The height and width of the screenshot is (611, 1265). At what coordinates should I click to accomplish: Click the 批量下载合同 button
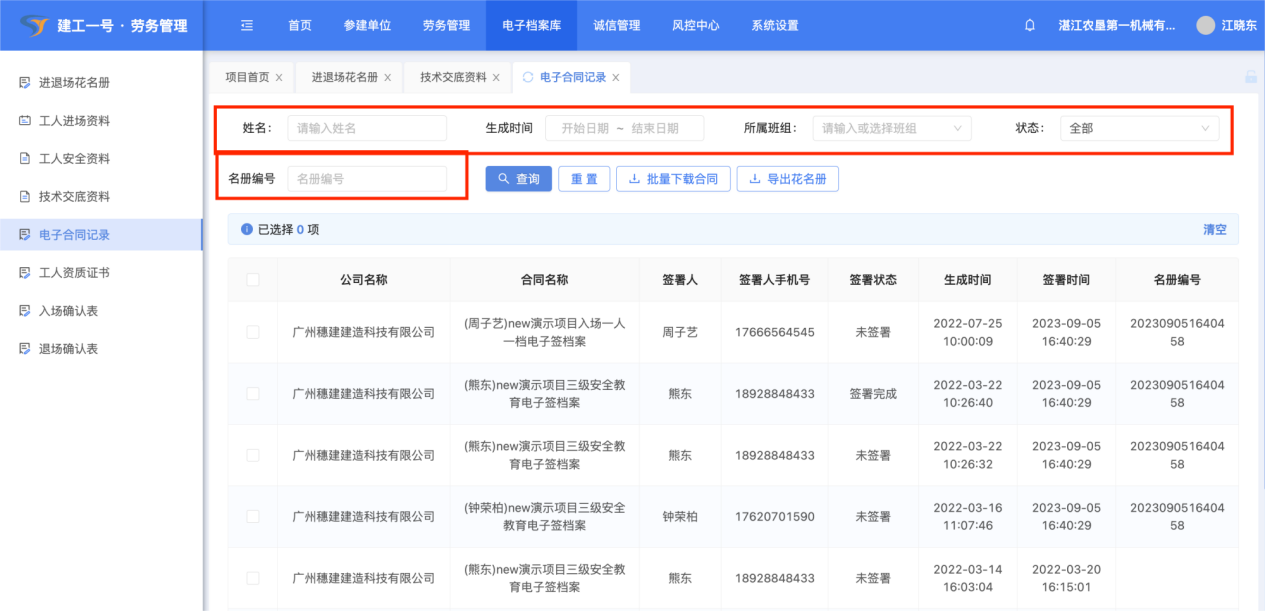(x=672, y=179)
